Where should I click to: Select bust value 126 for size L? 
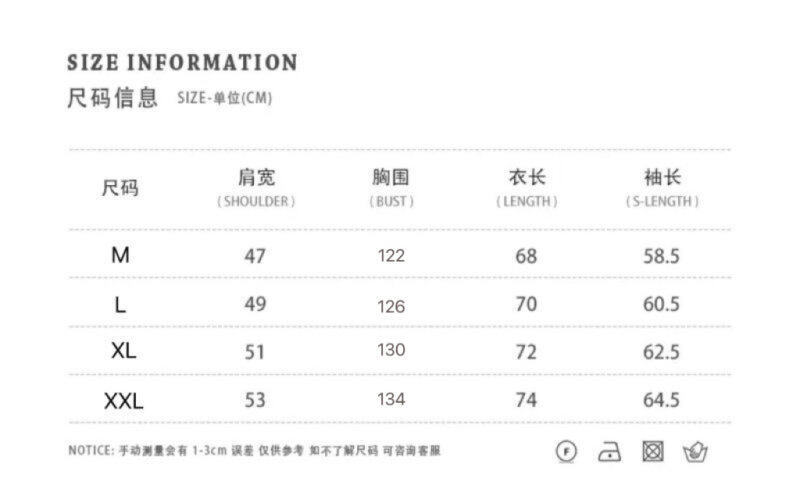pos(391,306)
